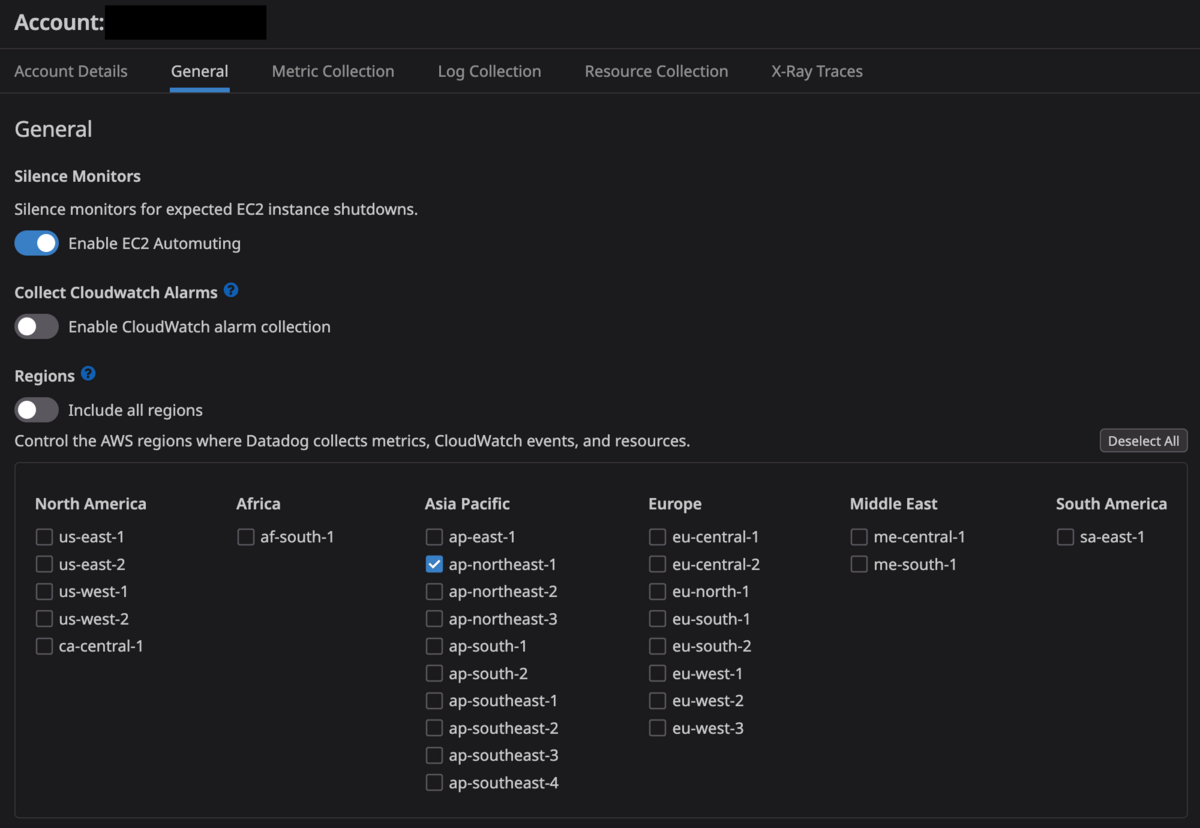The height and width of the screenshot is (828, 1200).
Task: Select the ap-southeast-1 checkbox
Action: [x=434, y=701]
